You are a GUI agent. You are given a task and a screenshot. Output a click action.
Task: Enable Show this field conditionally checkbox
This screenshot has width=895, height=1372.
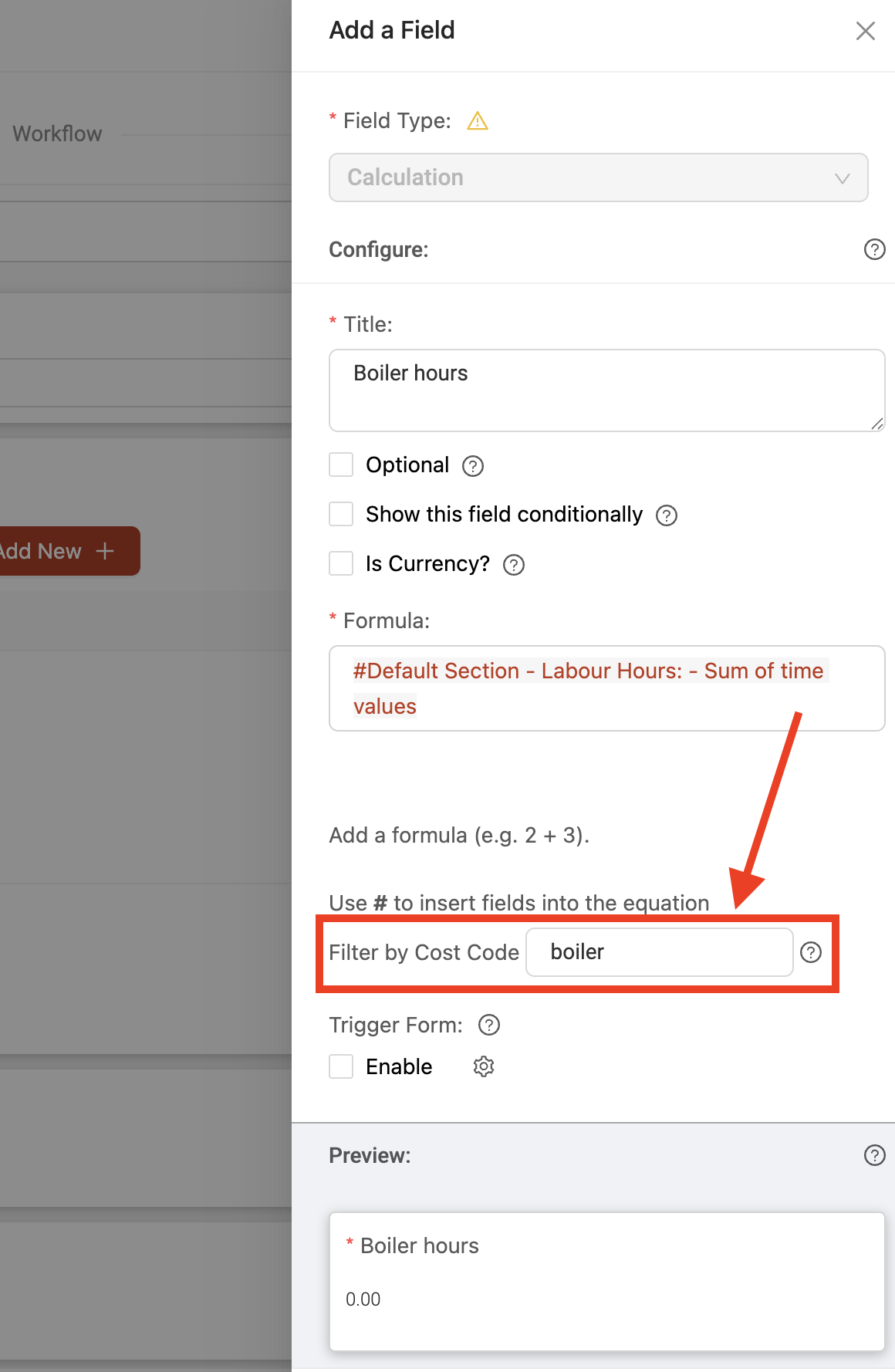coord(341,515)
